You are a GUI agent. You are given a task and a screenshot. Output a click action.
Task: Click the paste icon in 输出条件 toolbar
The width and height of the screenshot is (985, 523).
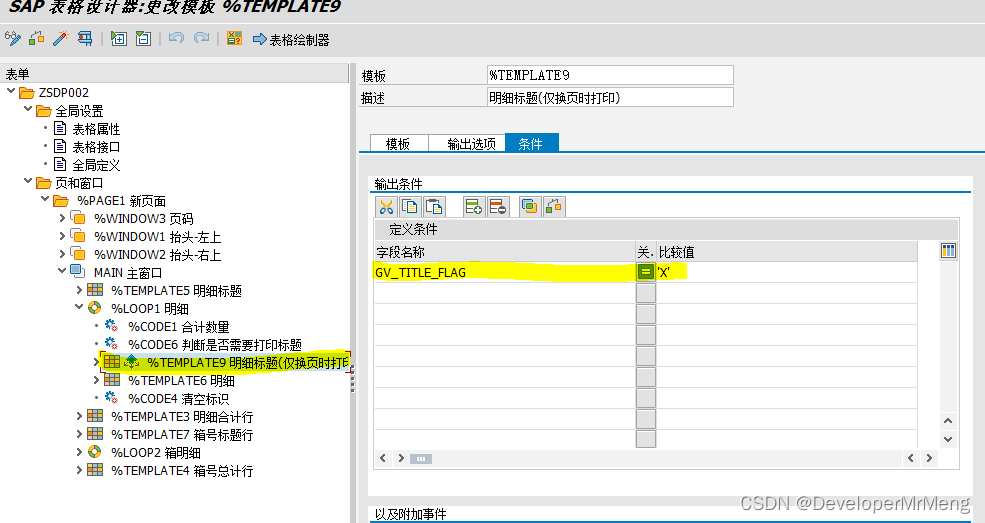(434, 207)
